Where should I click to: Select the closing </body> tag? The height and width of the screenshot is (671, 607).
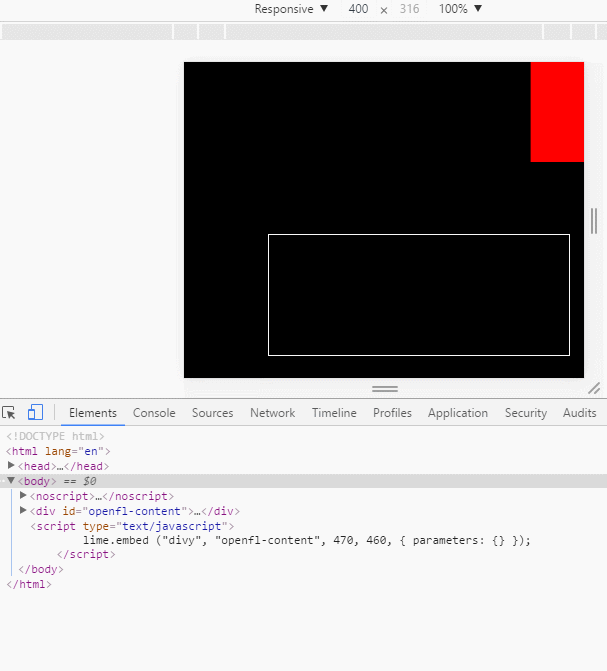coord(41,569)
